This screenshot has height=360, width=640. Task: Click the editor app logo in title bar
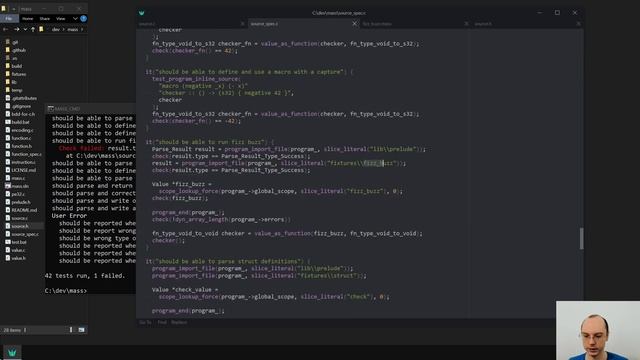142,13
